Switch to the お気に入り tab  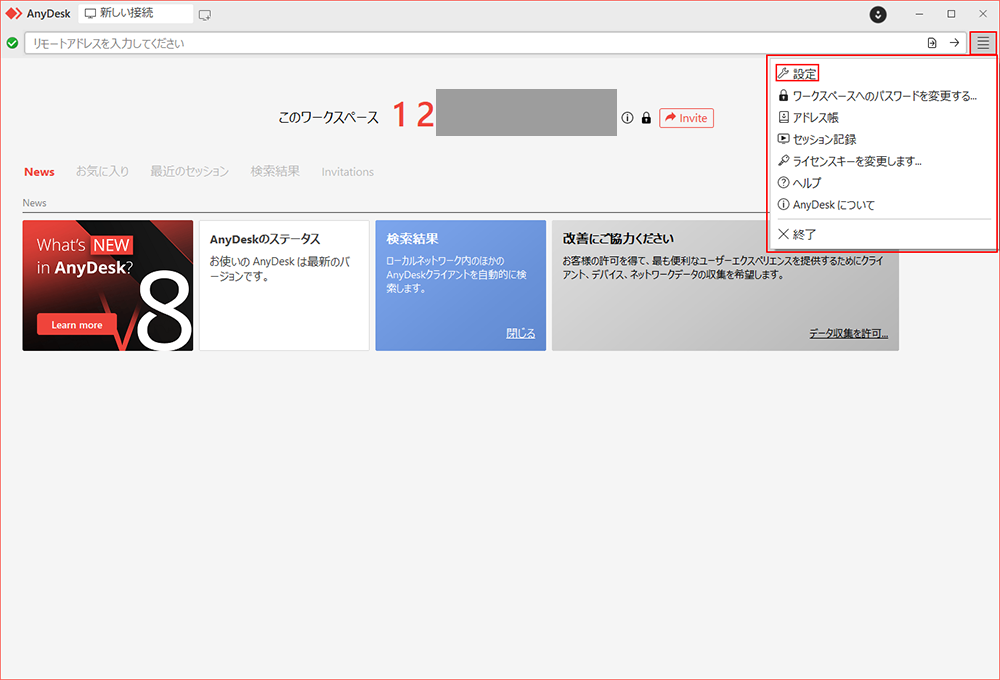(103, 171)
